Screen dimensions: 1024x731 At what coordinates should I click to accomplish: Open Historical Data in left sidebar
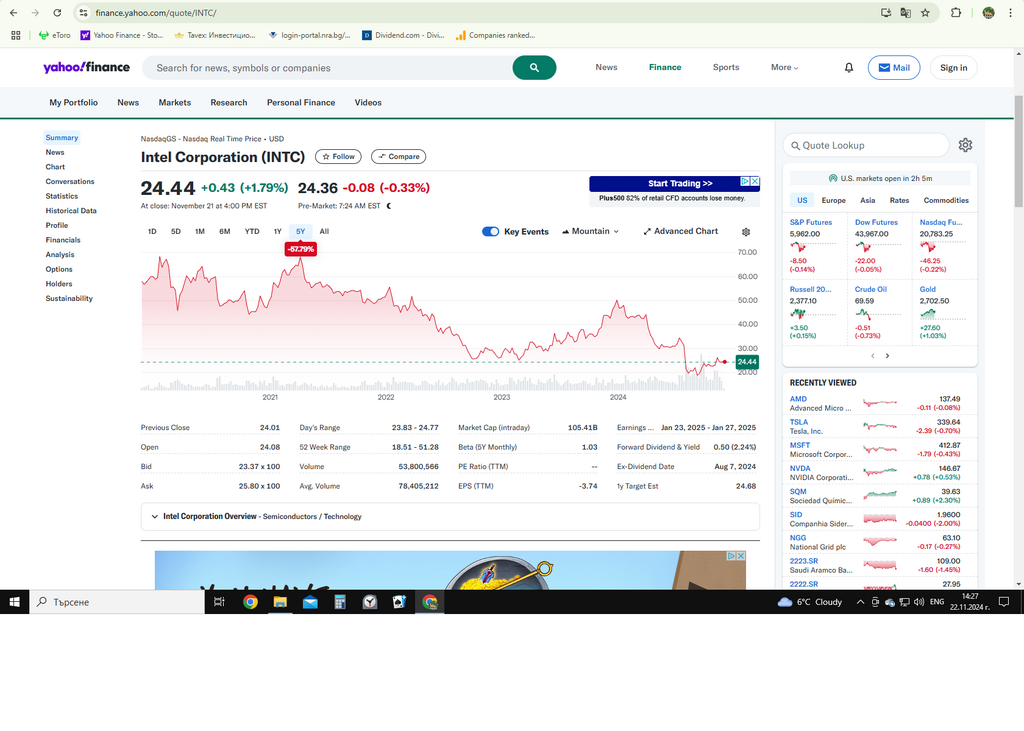[71, 211]
